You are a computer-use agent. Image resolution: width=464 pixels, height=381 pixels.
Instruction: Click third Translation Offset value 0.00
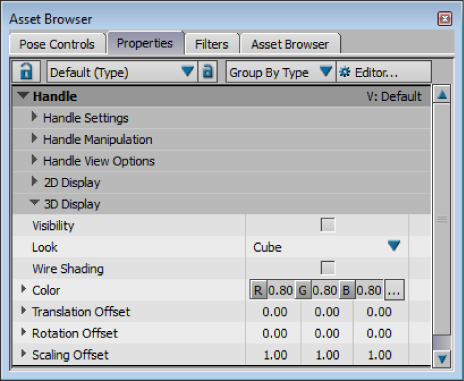pos(379,312)
